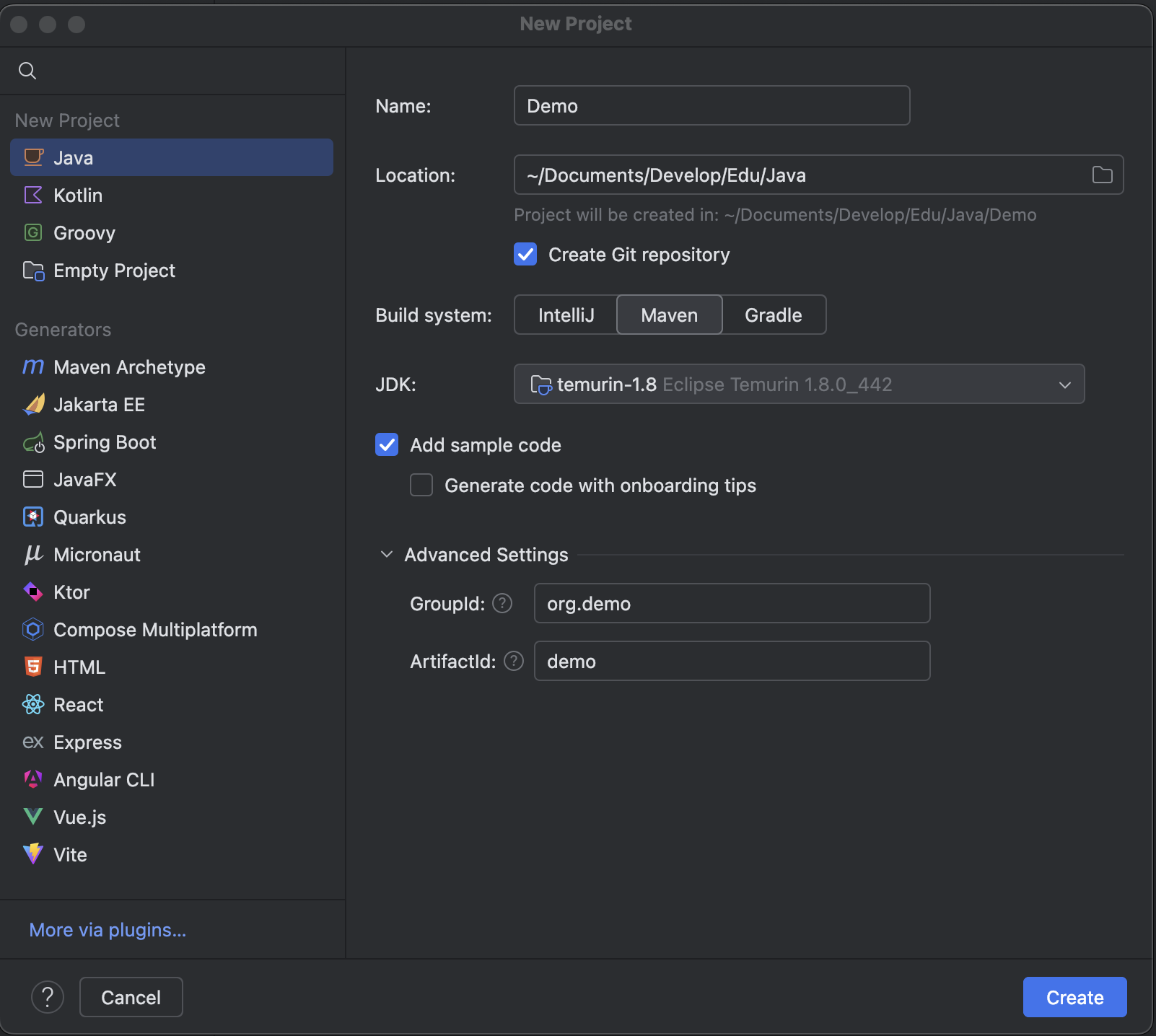Click the Kotlin logo icon

point(33,195)
